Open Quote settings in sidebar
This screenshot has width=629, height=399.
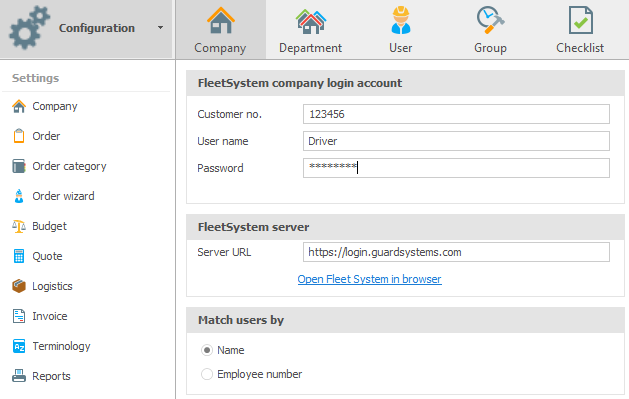point(47,256)
